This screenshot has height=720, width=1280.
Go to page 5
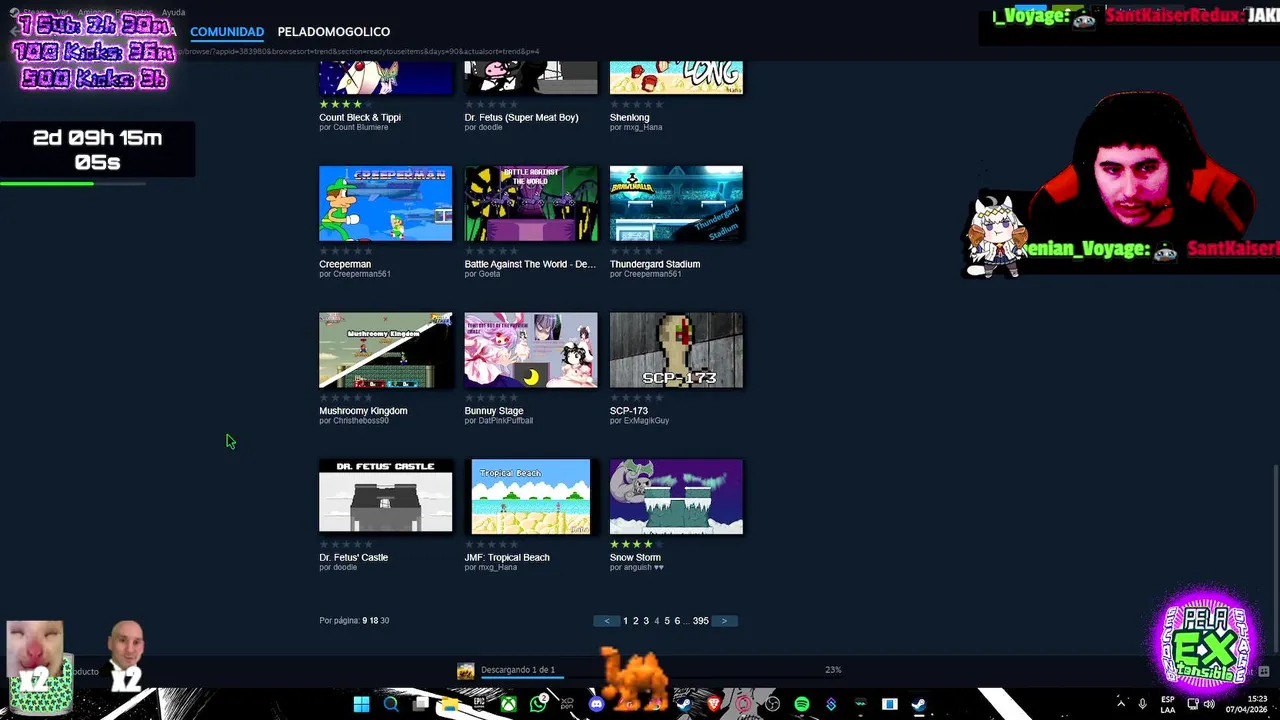(667, 621)
